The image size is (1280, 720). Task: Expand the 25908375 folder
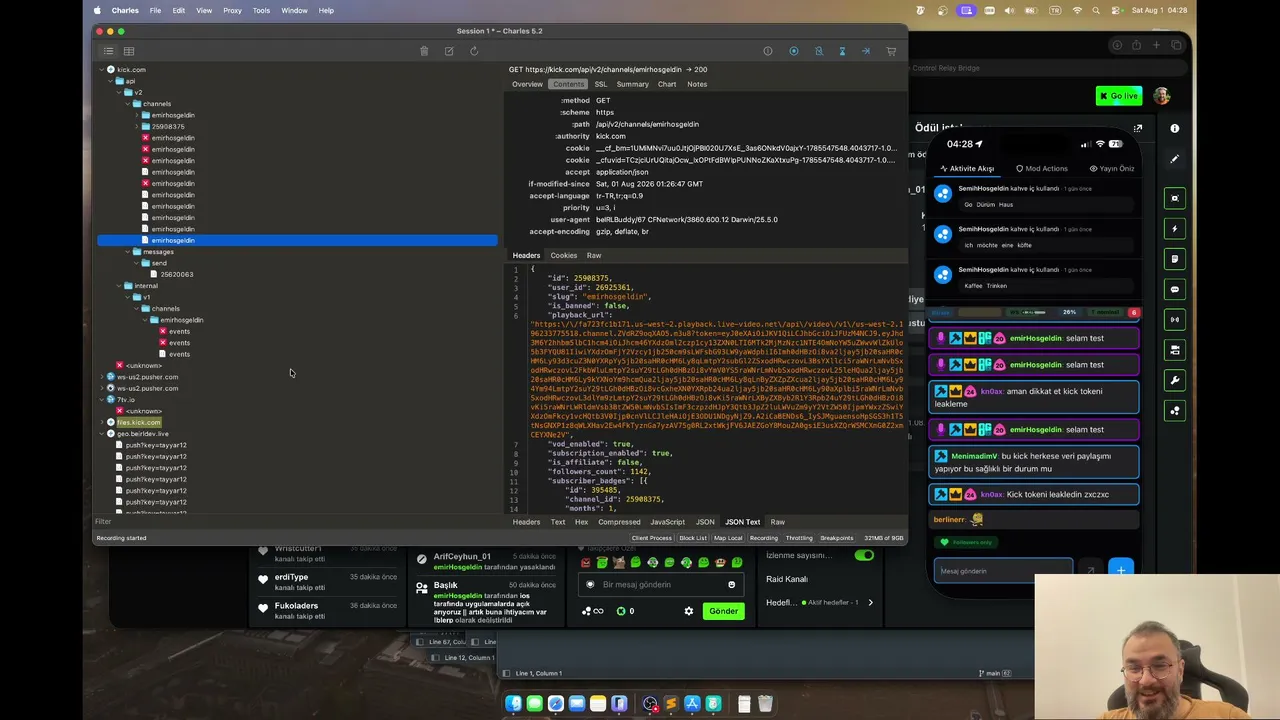[x=137, y=127]
